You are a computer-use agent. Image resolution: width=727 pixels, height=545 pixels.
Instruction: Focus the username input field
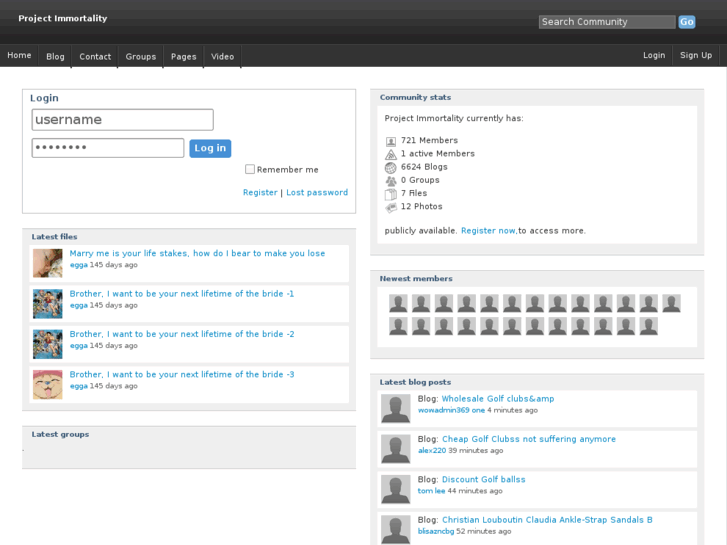[123, 120]
